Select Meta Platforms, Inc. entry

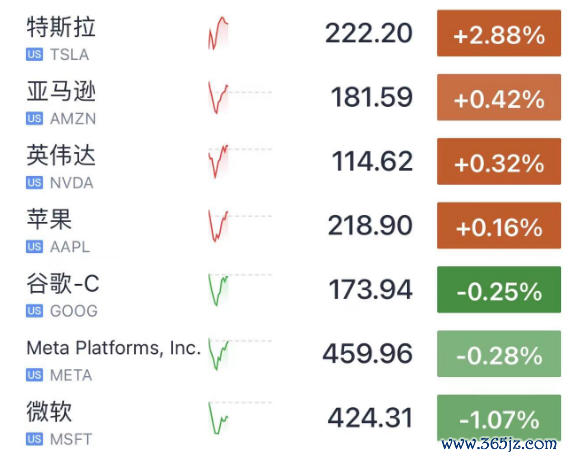(x=114, y=348)
